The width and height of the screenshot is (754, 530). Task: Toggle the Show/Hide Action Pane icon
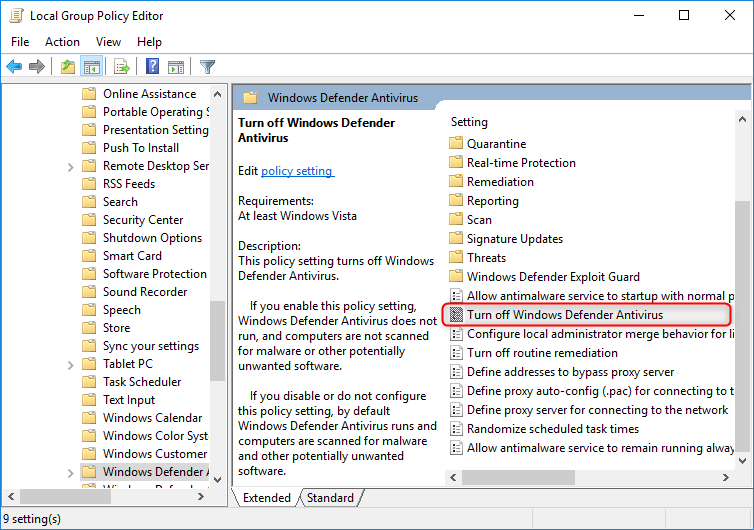176,67
